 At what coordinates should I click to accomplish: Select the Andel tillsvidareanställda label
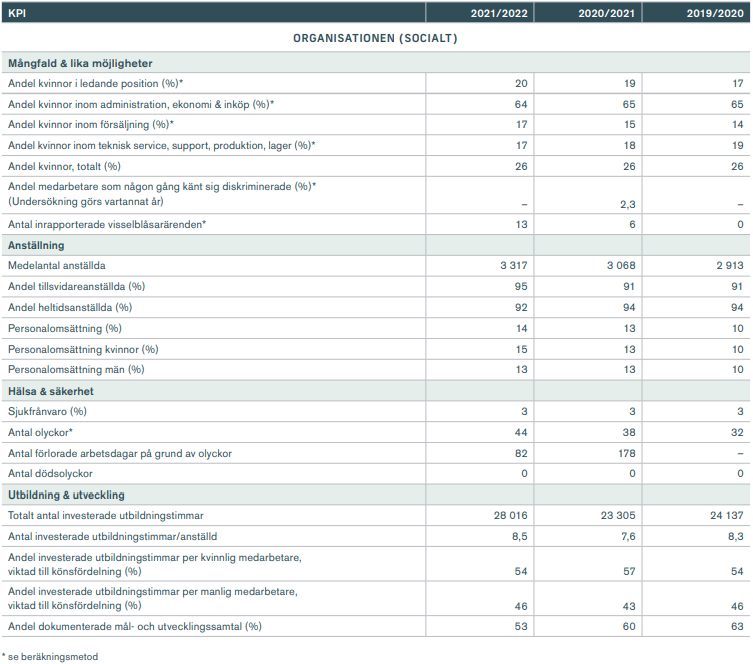point(76,287)
